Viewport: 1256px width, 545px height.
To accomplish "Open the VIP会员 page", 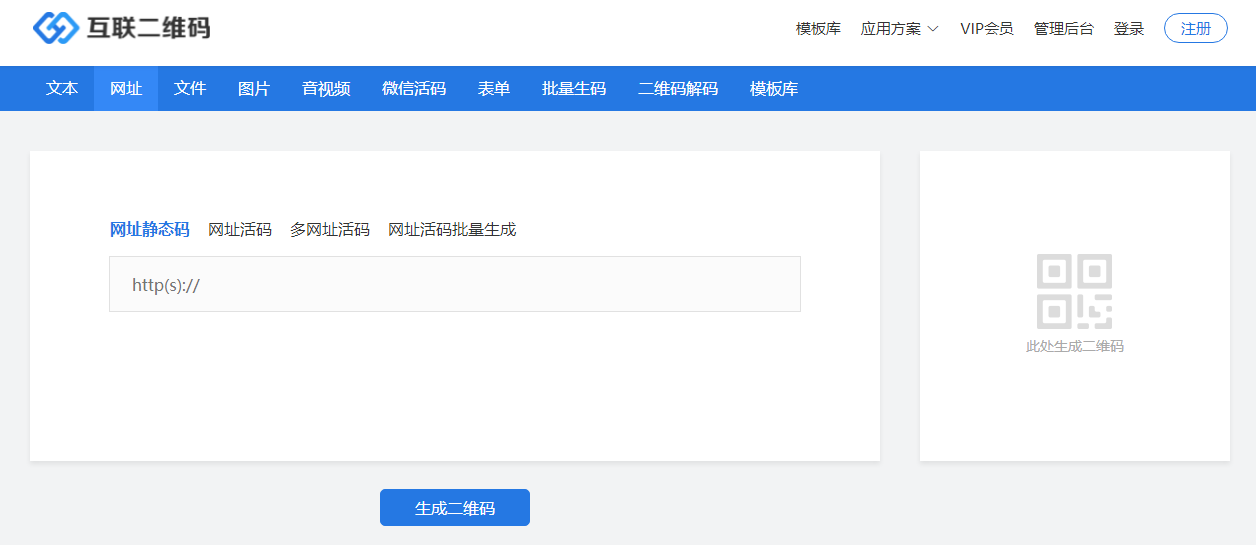I will pyautogui.click(x=986, y=29).
